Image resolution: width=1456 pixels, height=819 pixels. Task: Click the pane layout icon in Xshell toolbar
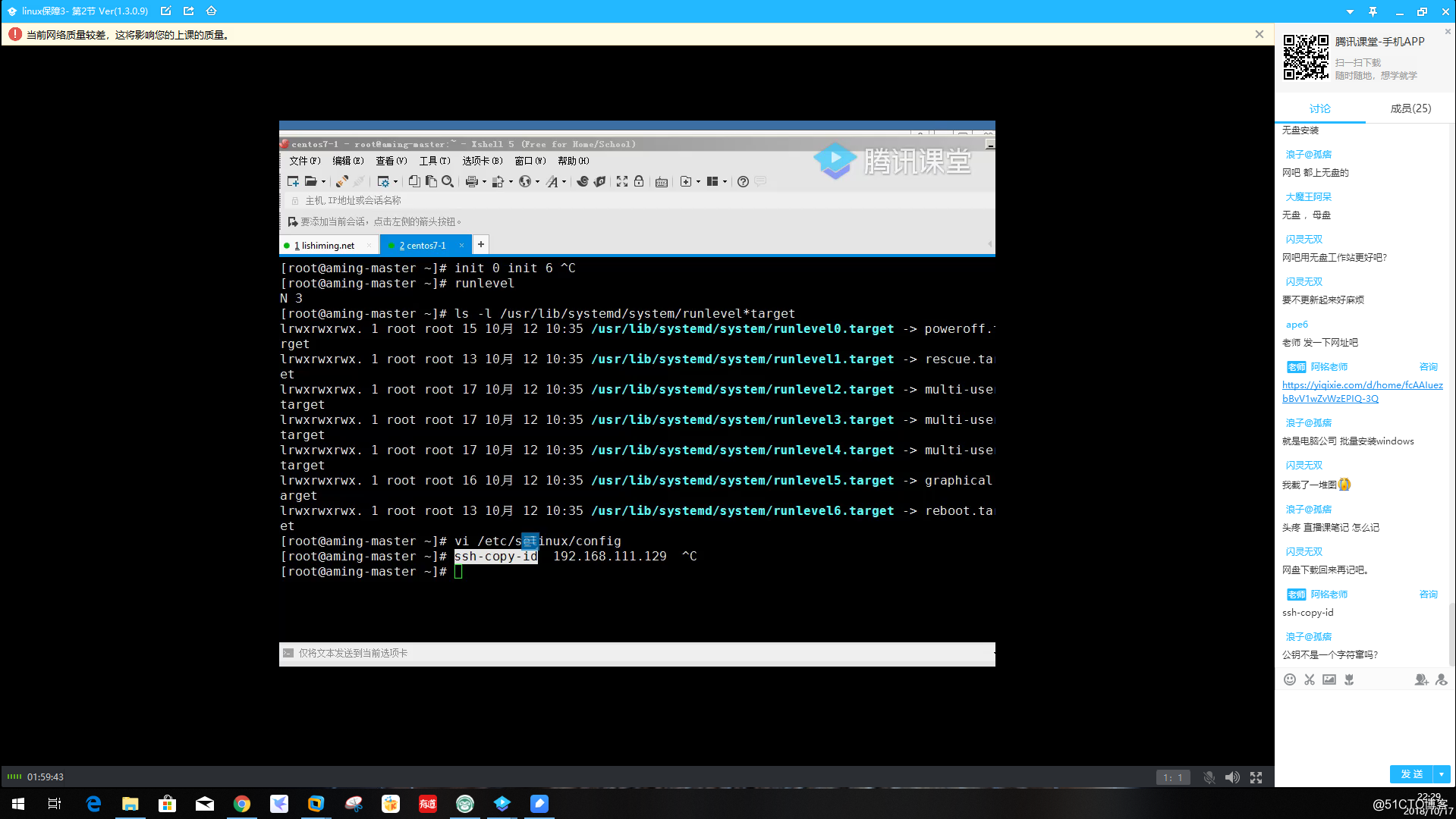pos(712,181)
